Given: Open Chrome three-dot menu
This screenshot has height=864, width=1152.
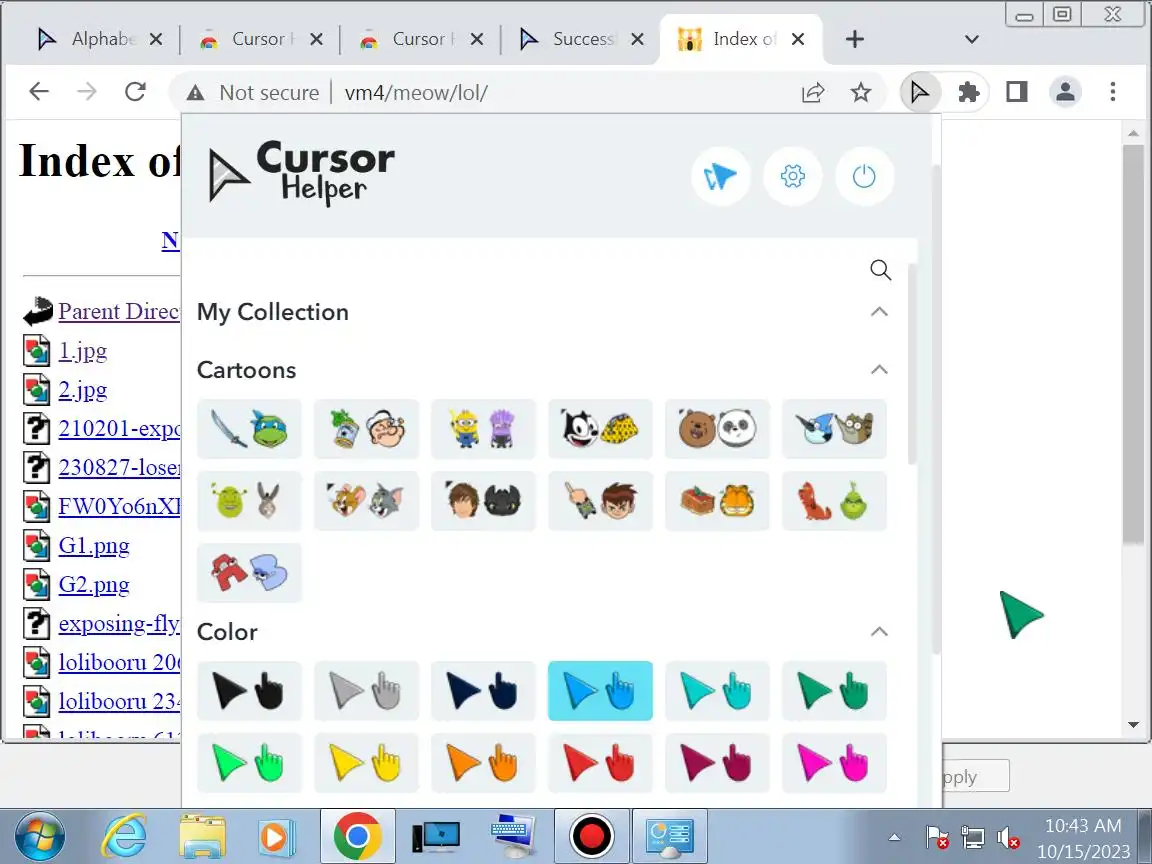Looking at the screenshot, I should coord(1113,93).
